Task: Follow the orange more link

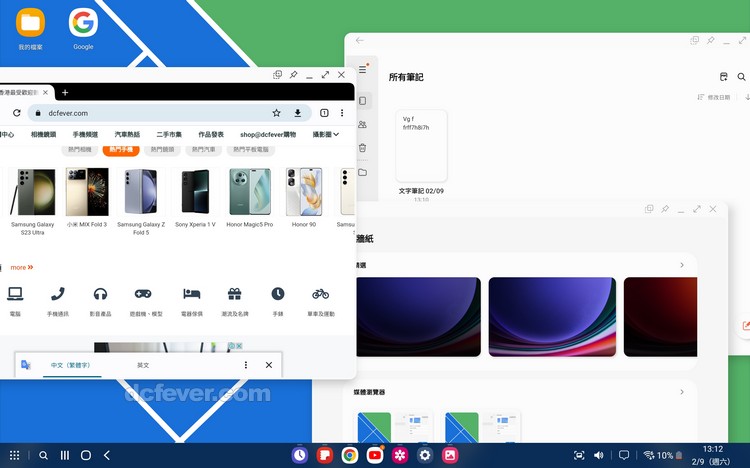Action: pos(22,267)
